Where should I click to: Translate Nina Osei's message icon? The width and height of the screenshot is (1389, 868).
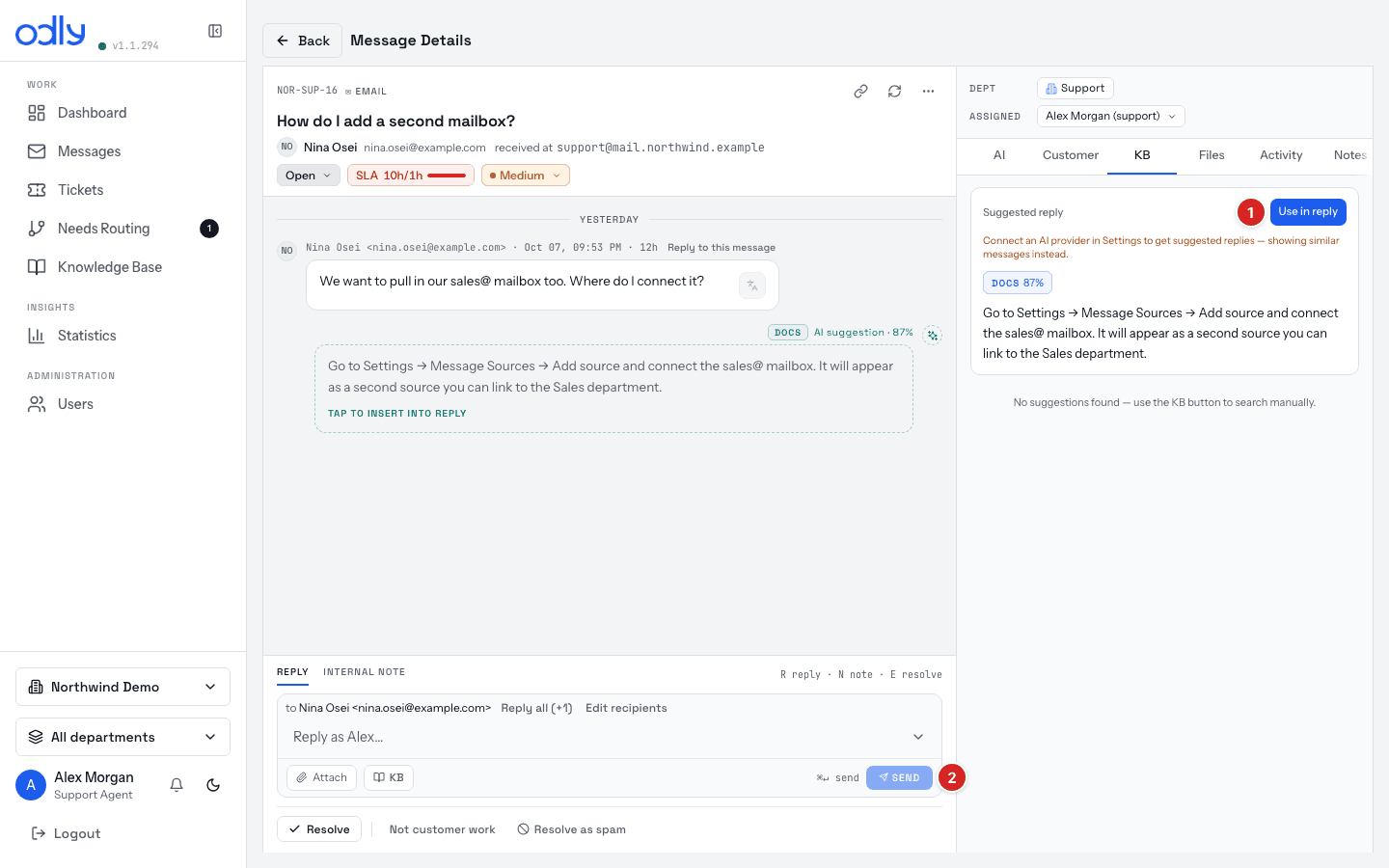[x=752, y=285]
